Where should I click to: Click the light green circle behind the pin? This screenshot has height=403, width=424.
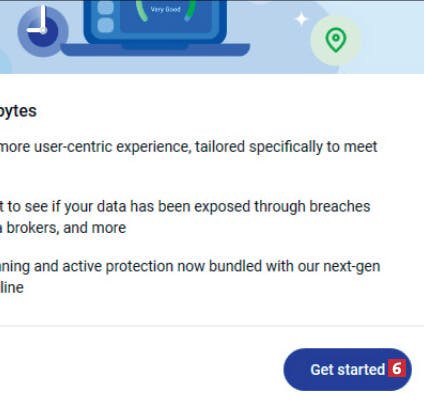(x=336, y=40)
